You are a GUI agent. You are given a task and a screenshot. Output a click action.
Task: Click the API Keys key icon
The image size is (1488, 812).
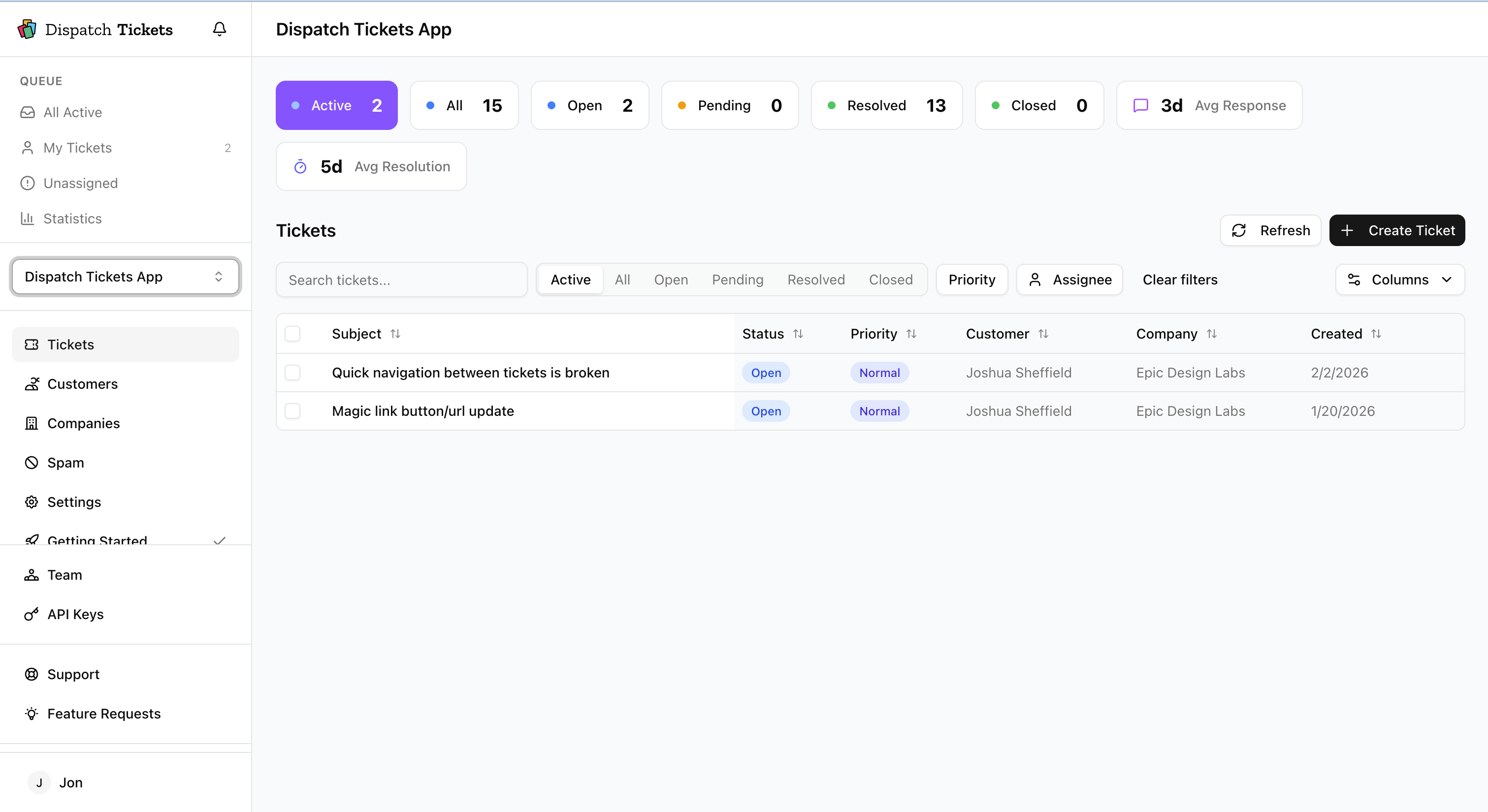coord(31,614)
